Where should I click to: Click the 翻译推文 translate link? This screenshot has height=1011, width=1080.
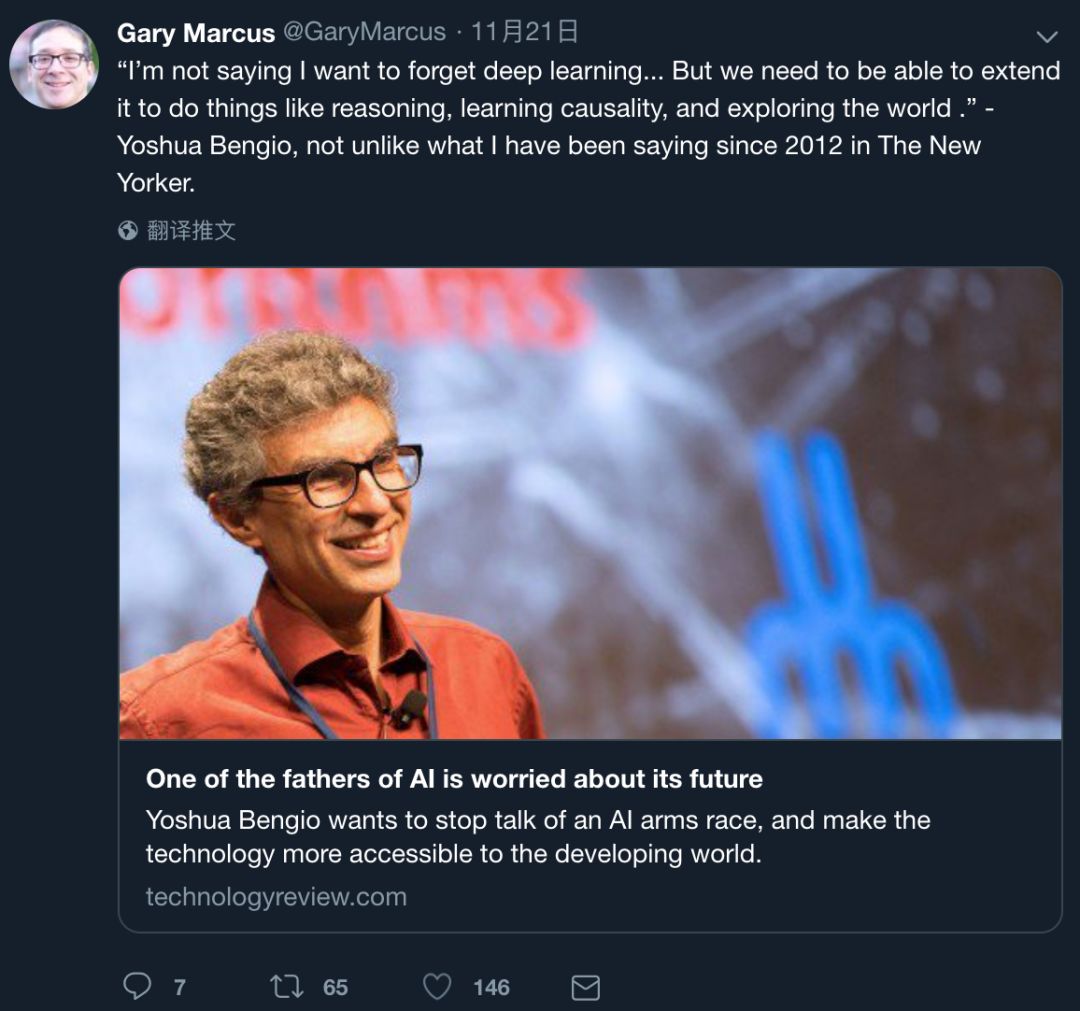click(x=191, y=231)
